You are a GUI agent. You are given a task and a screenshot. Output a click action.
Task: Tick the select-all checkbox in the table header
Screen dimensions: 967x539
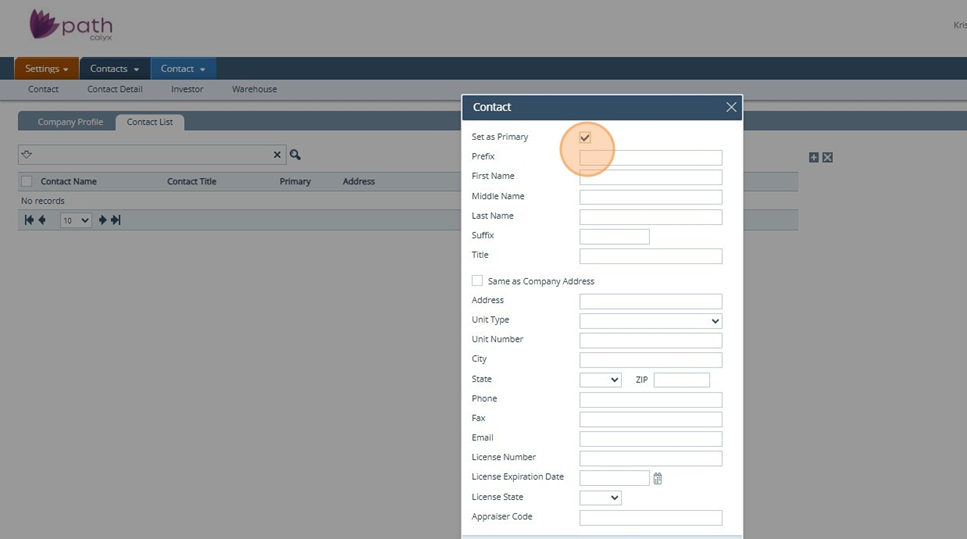[27, 182]
